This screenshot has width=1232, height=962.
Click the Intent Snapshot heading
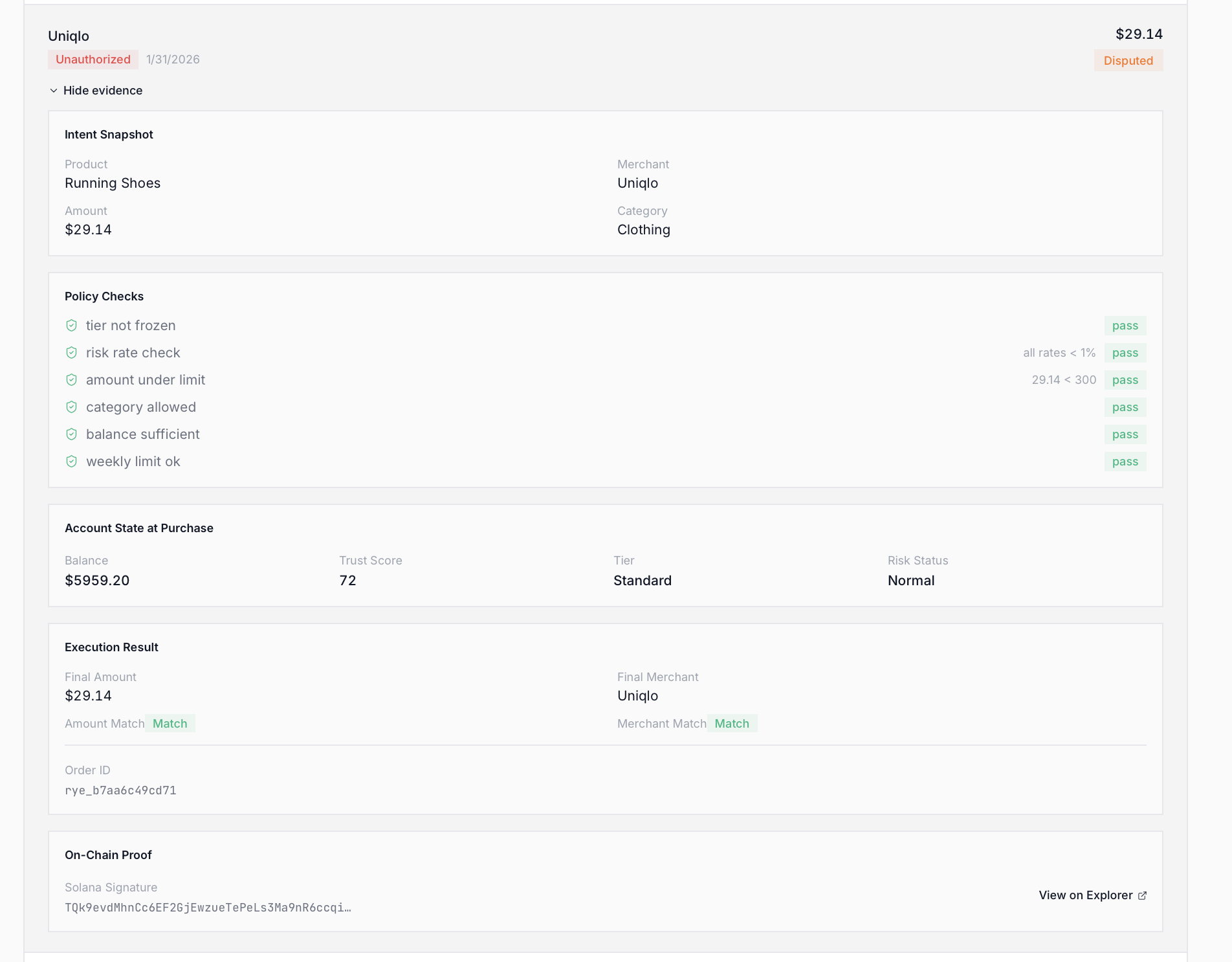(109, 135)
